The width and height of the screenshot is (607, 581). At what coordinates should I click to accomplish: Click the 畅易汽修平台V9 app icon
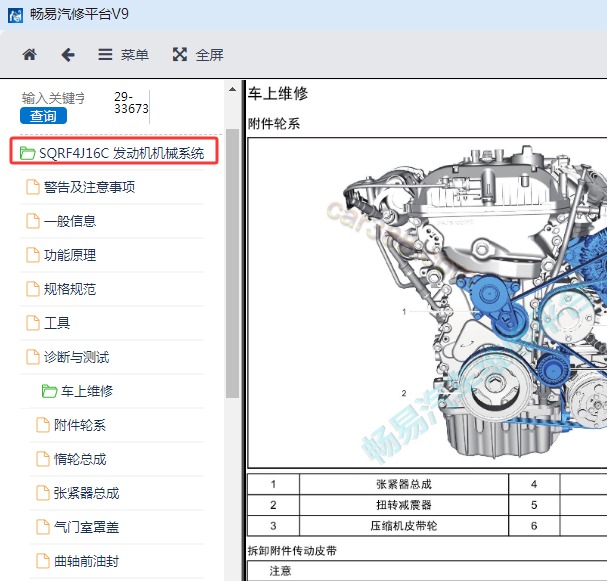click(x=15, y=15)
